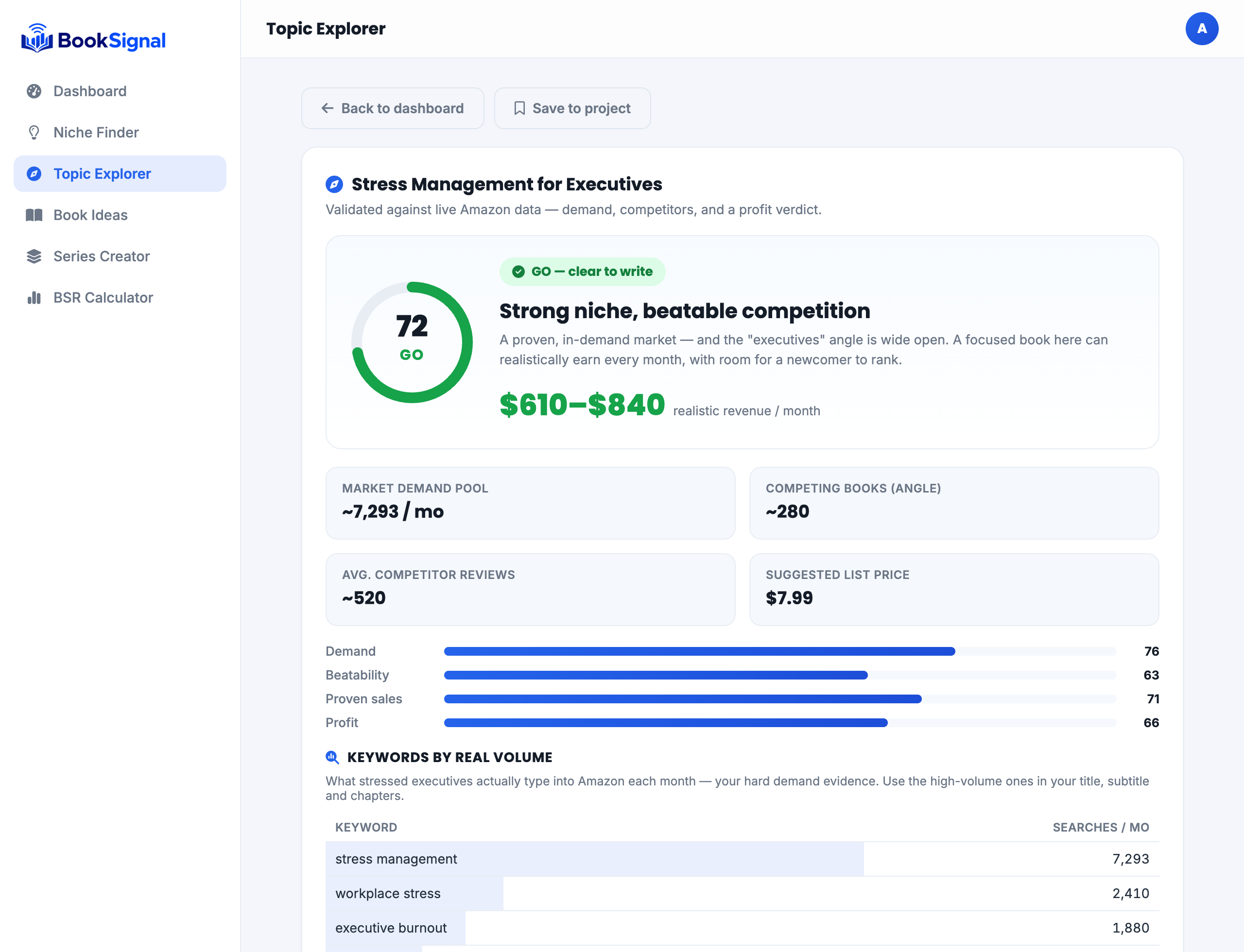Click the Beatability score bar
Viewport: 1244px width, 952px height.
pyautogui.click(x=779, y=676)
